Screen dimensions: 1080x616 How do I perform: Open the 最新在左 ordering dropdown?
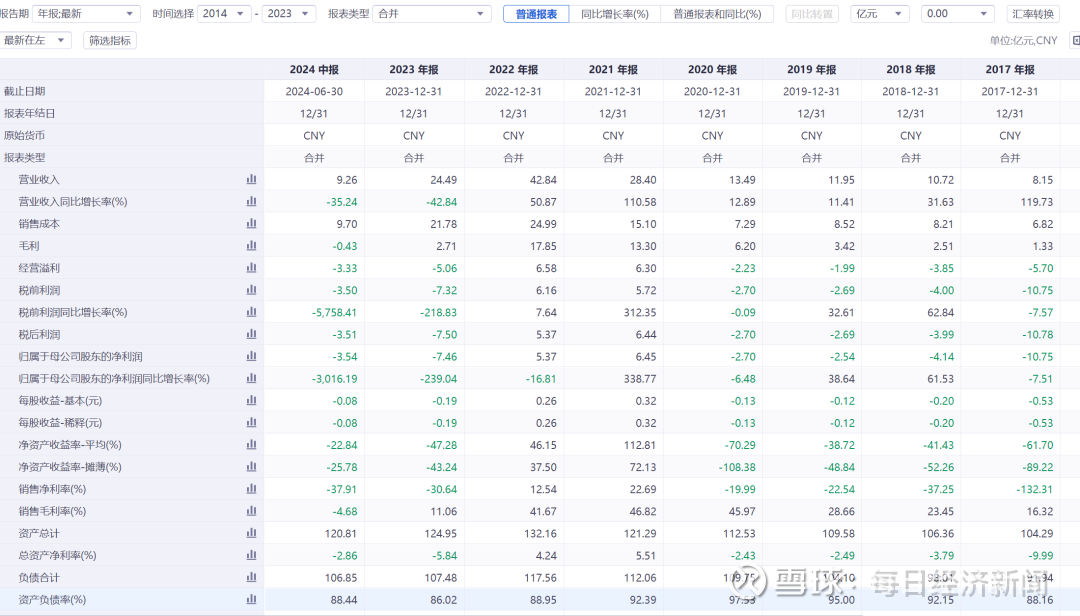[36, 40]
